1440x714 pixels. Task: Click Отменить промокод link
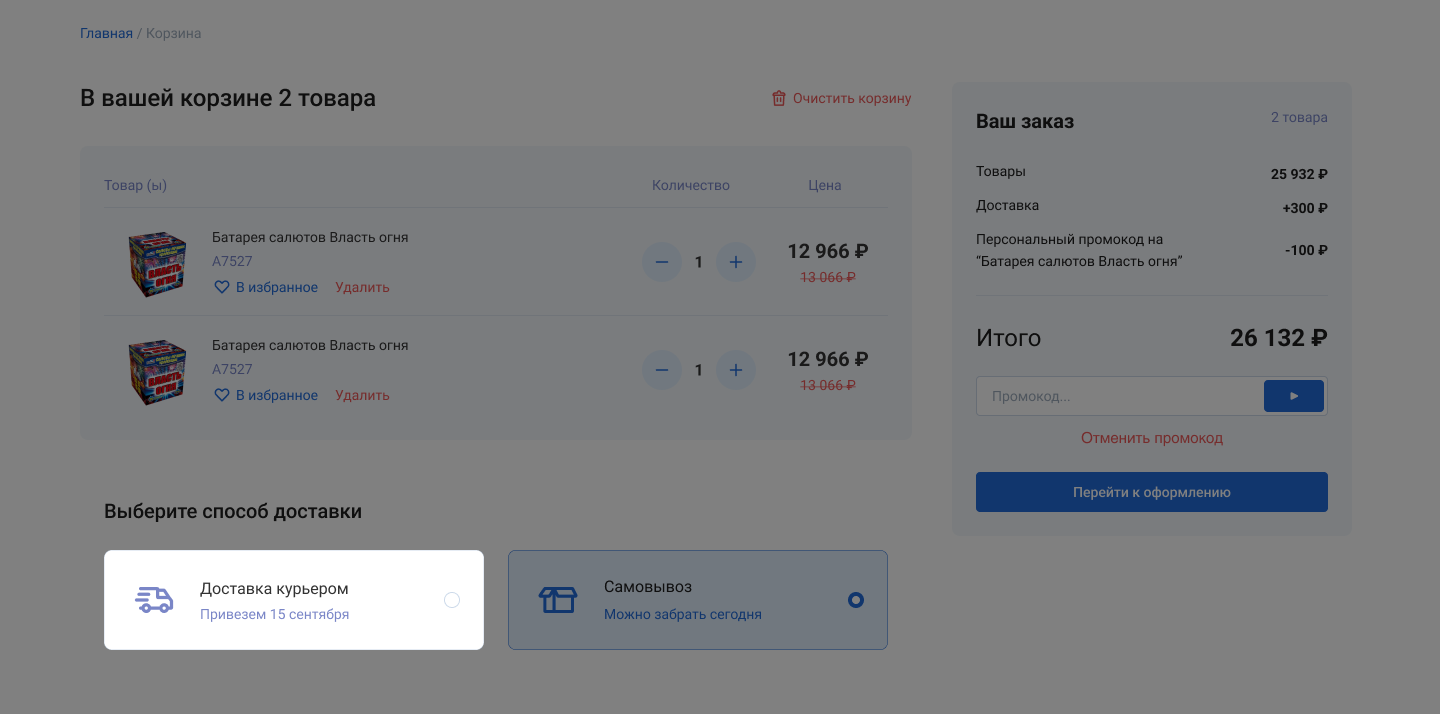tap(1151, 438)
